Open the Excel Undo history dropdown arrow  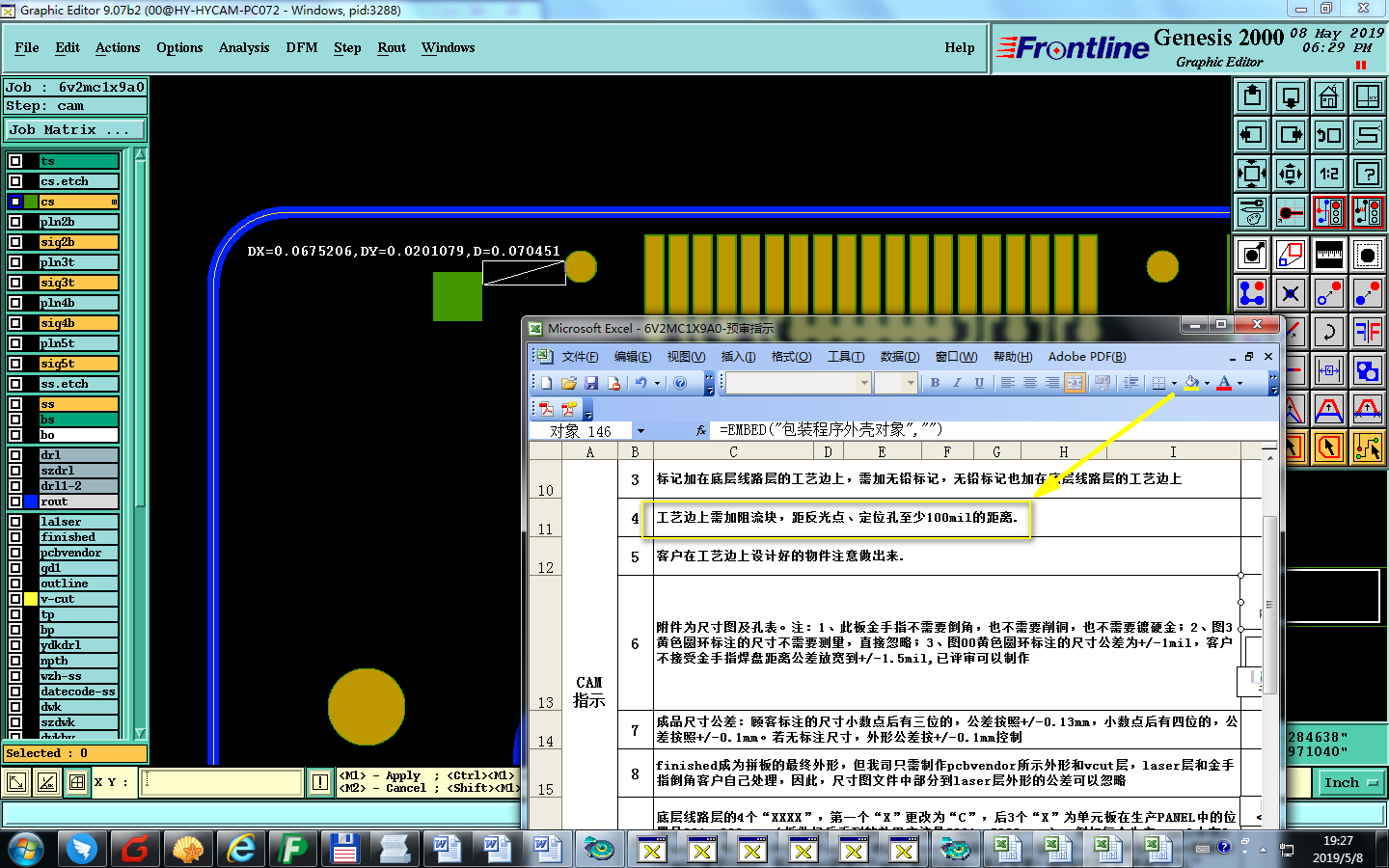pos(658,383)
